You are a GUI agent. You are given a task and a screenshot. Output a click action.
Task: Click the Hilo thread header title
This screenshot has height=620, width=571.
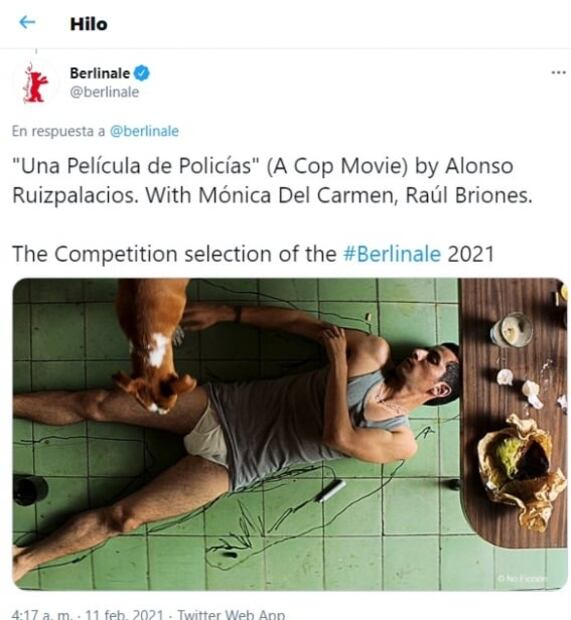[89, 24]
